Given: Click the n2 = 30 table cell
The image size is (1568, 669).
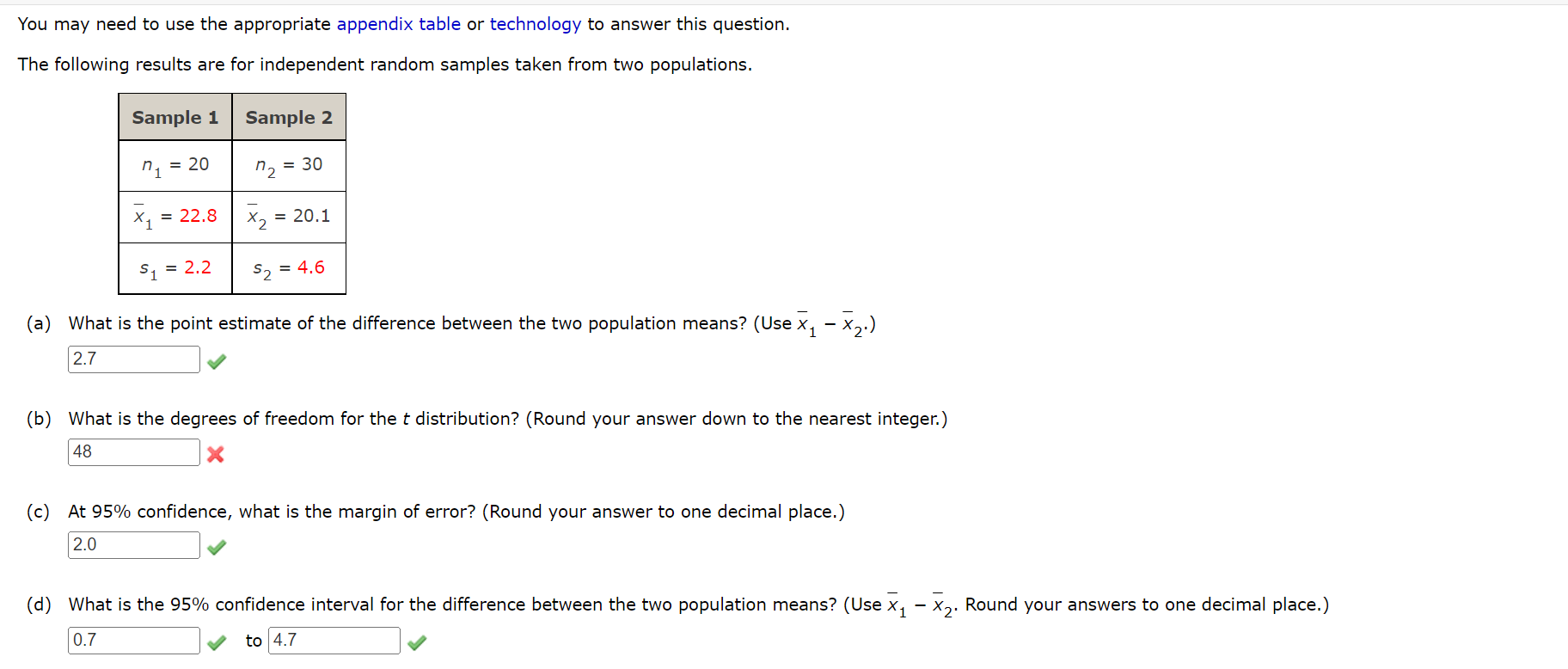Looking at the screenshot, I should tap(288, 166).
